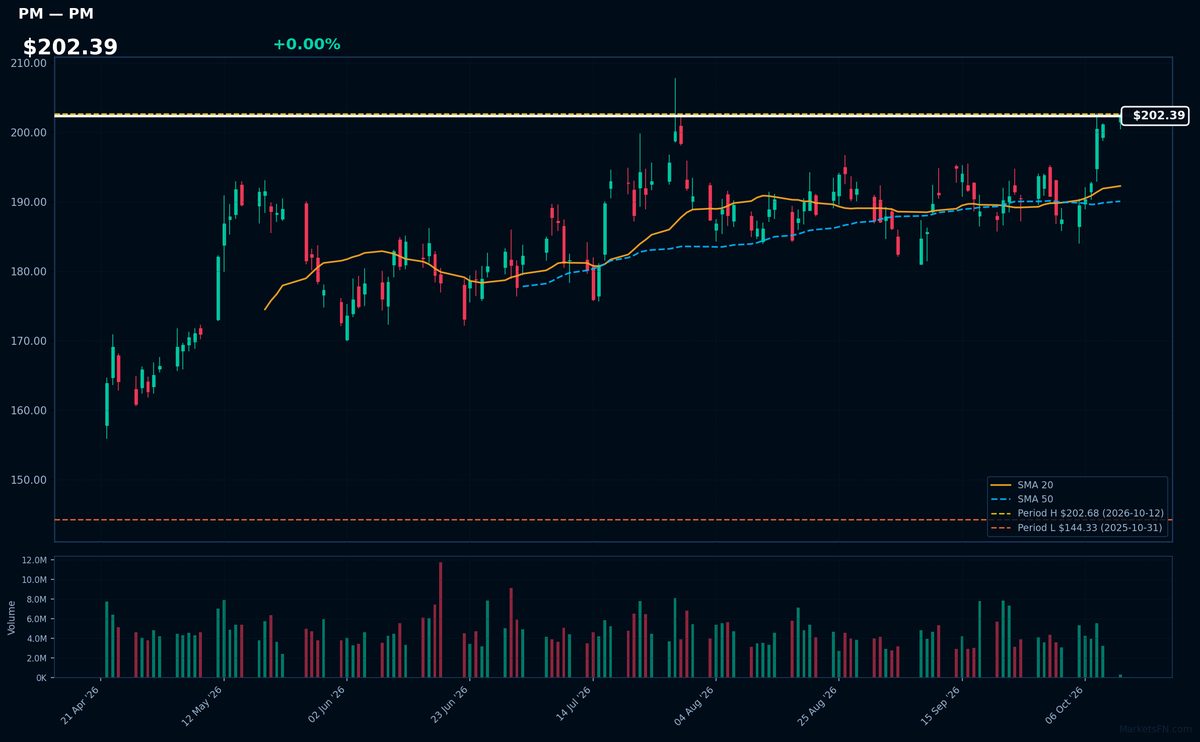1200x742 pixels.
Task: Click the 02 Jun '26 date label
Action: pyautogui.click(x=328, y=705)
